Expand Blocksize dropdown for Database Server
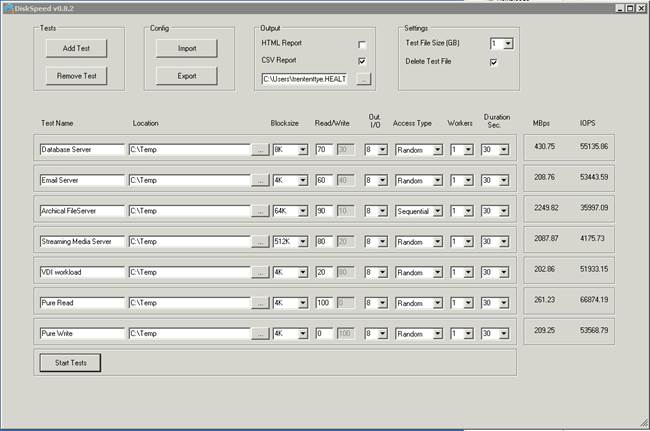This screenshot has width=650, height=431. 302,150
